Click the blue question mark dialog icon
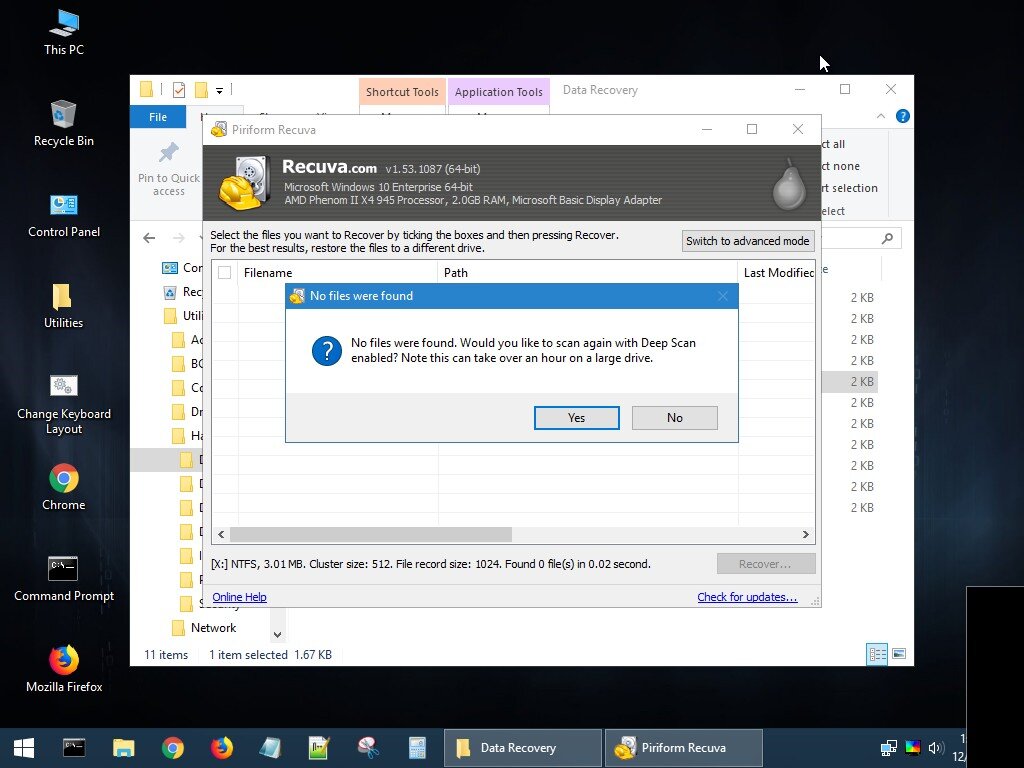 coord(327,351)
